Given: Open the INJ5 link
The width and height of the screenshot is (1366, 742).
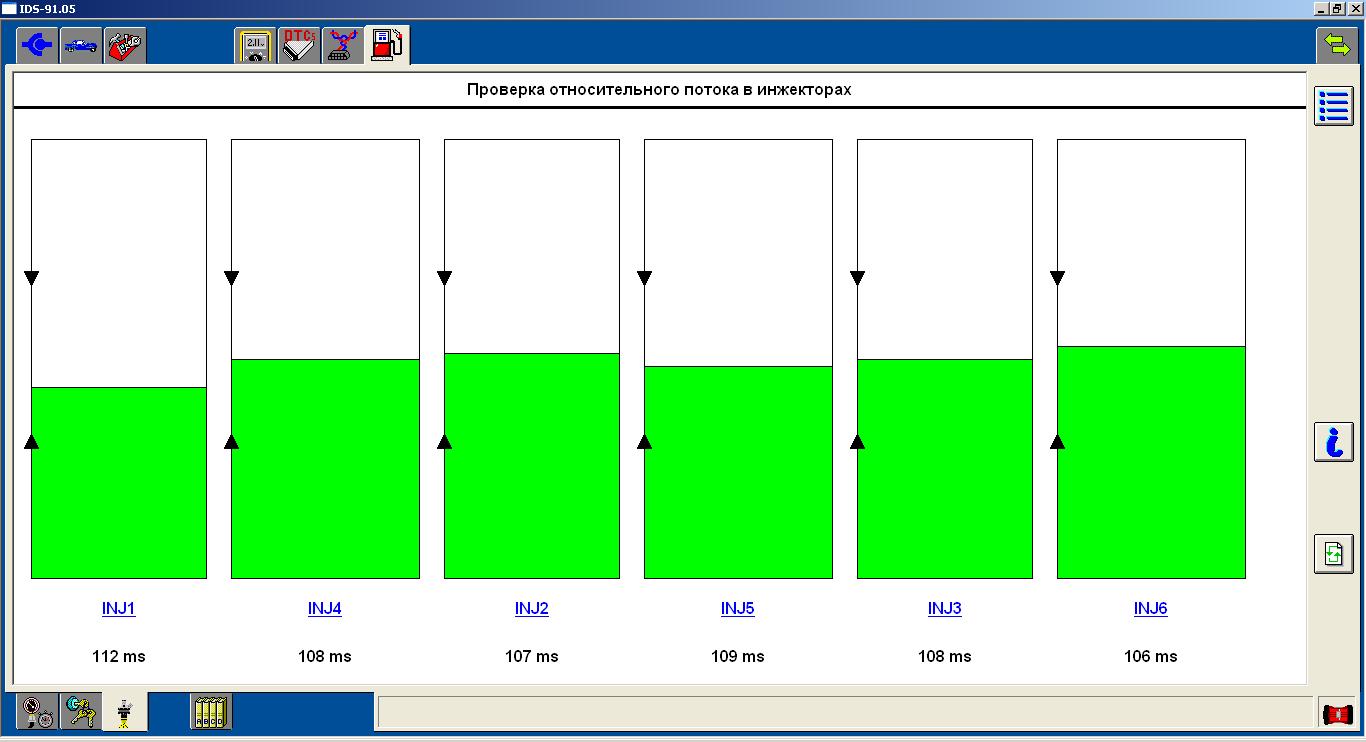Looking at the screenshot, I should (738, 608).
